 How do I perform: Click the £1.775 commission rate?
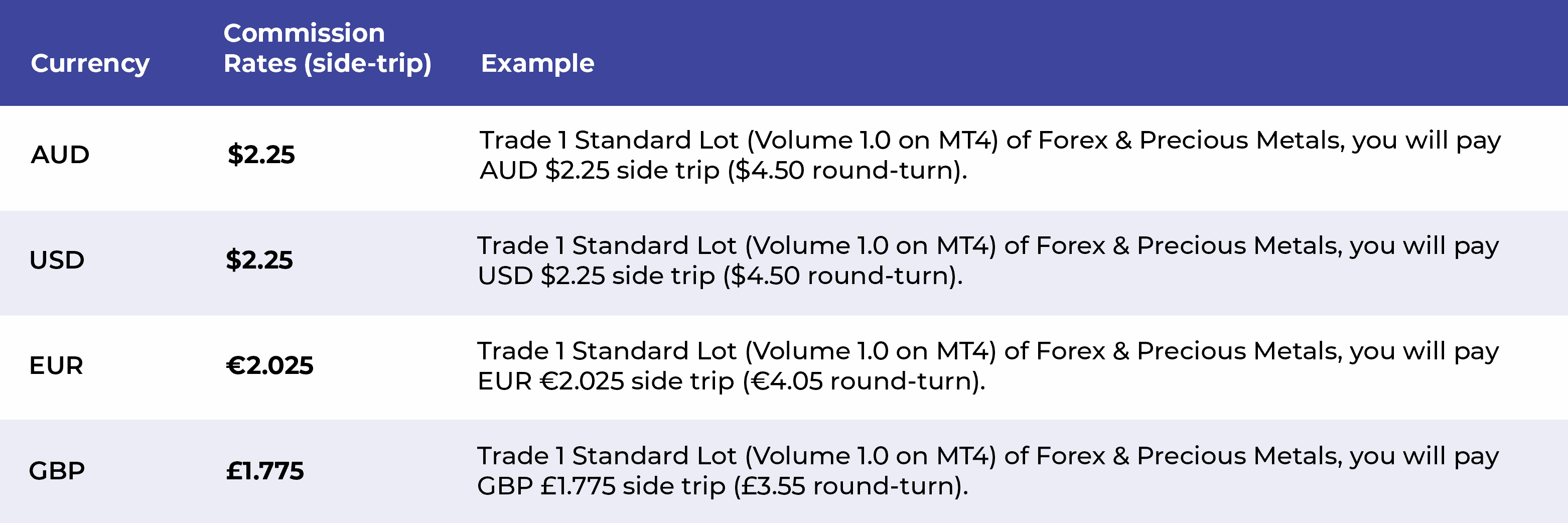[265, 471]
